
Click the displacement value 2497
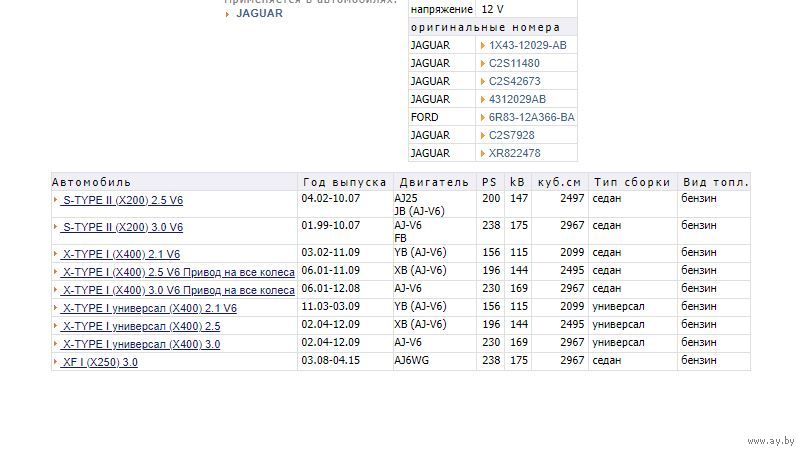coord(572,198)
